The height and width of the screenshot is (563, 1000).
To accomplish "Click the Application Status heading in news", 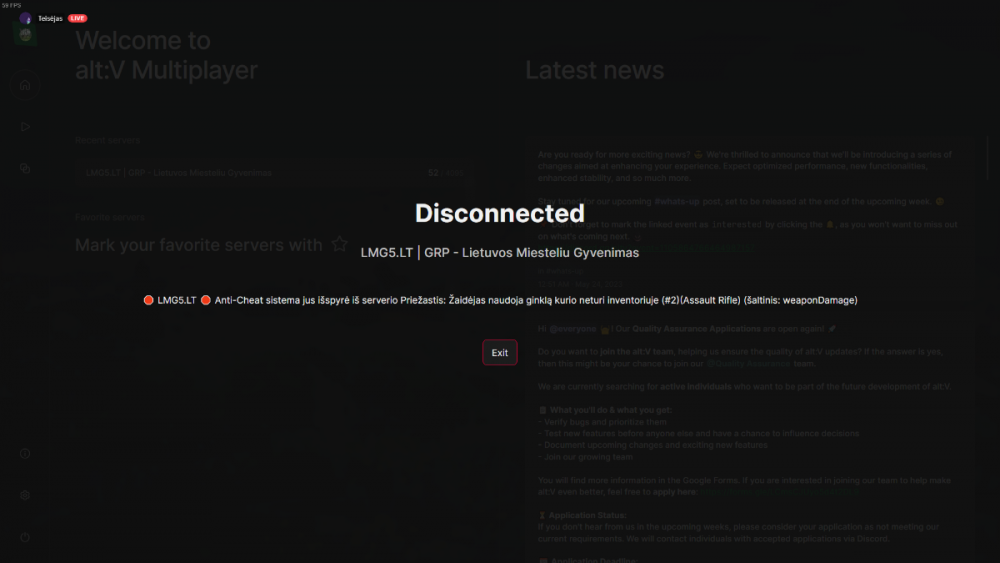I will pyautogui.click(x=587, y=515).
